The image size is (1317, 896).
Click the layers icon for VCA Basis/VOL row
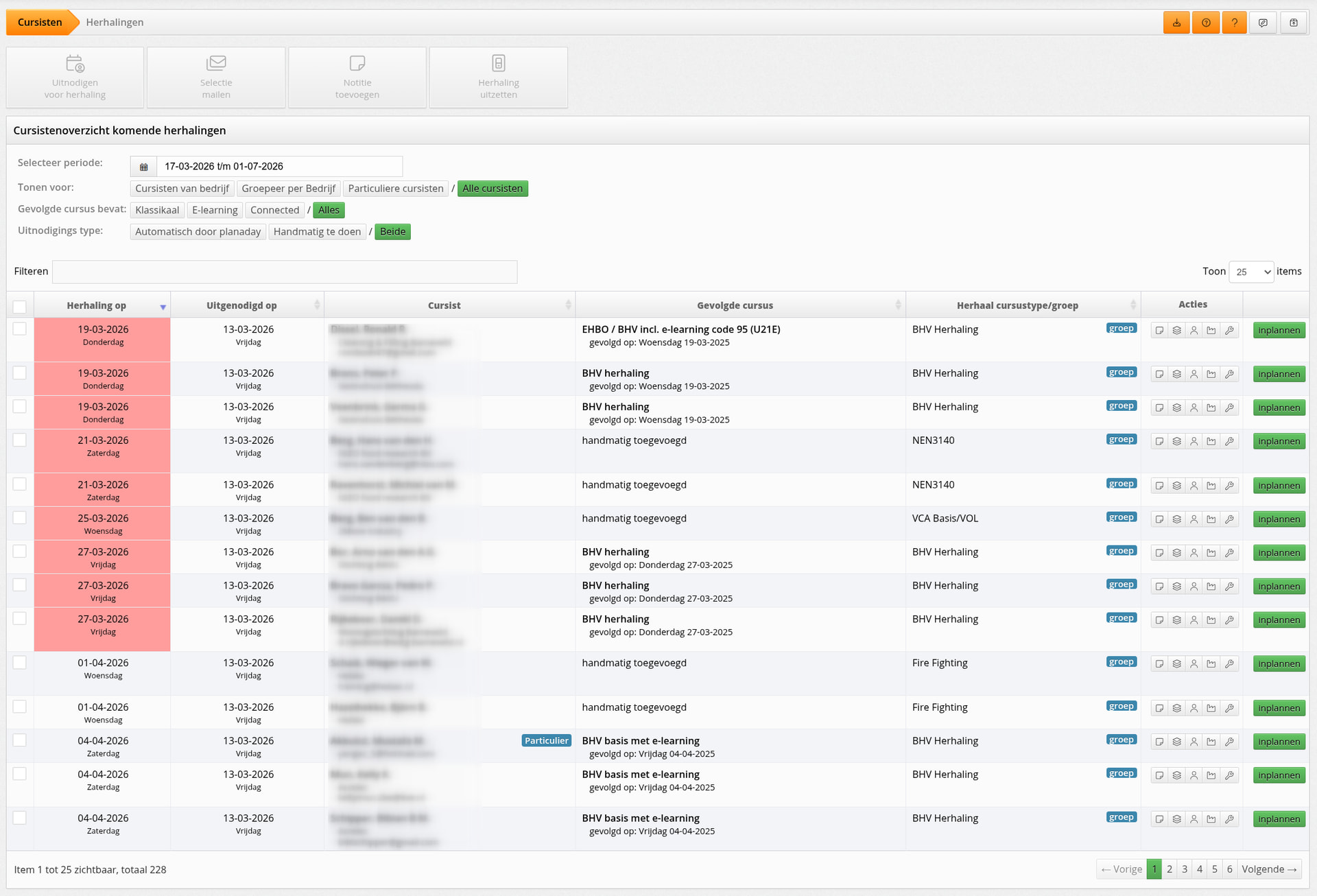[1177, 519]
